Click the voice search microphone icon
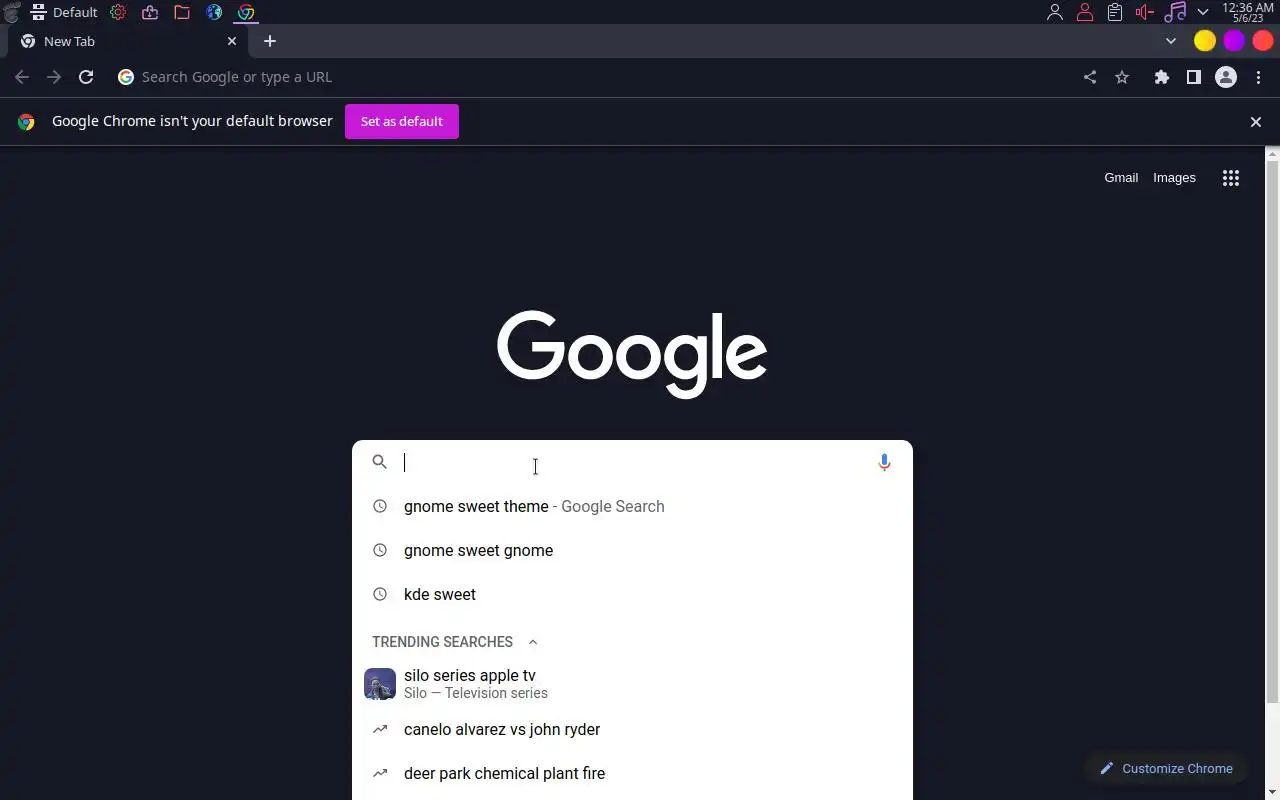 pyautogui.click(x=884, y=462)
